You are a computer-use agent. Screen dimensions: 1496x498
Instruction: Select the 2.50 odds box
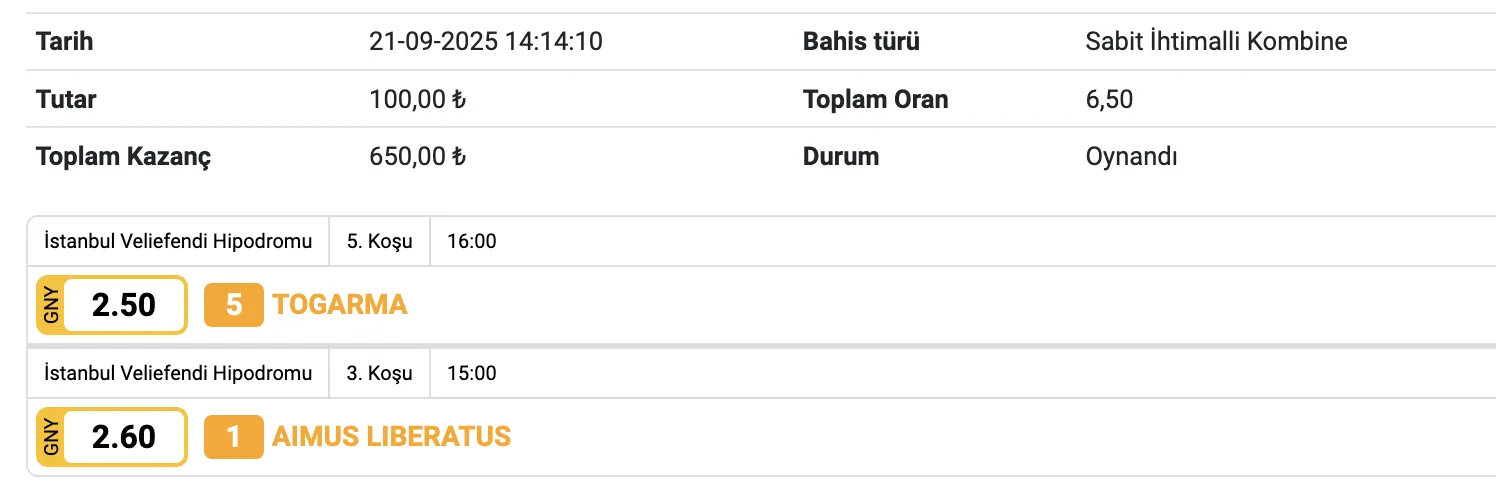124,304
